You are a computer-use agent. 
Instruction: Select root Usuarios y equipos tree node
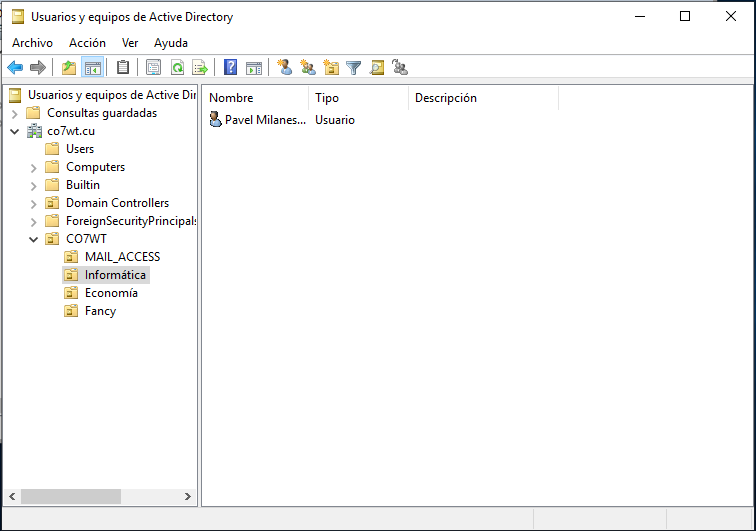pos(112,95)
